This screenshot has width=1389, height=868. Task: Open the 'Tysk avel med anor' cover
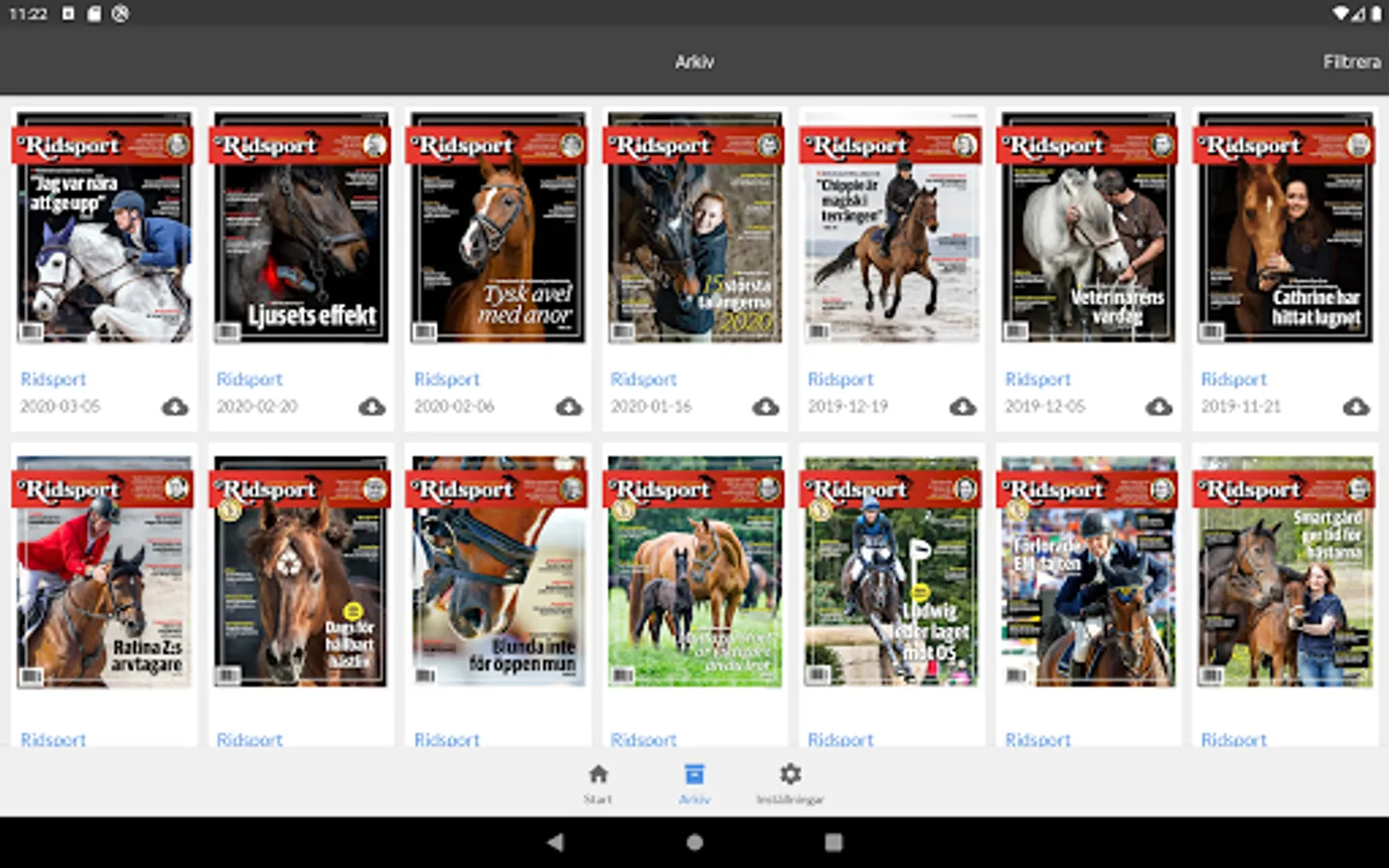498,228
